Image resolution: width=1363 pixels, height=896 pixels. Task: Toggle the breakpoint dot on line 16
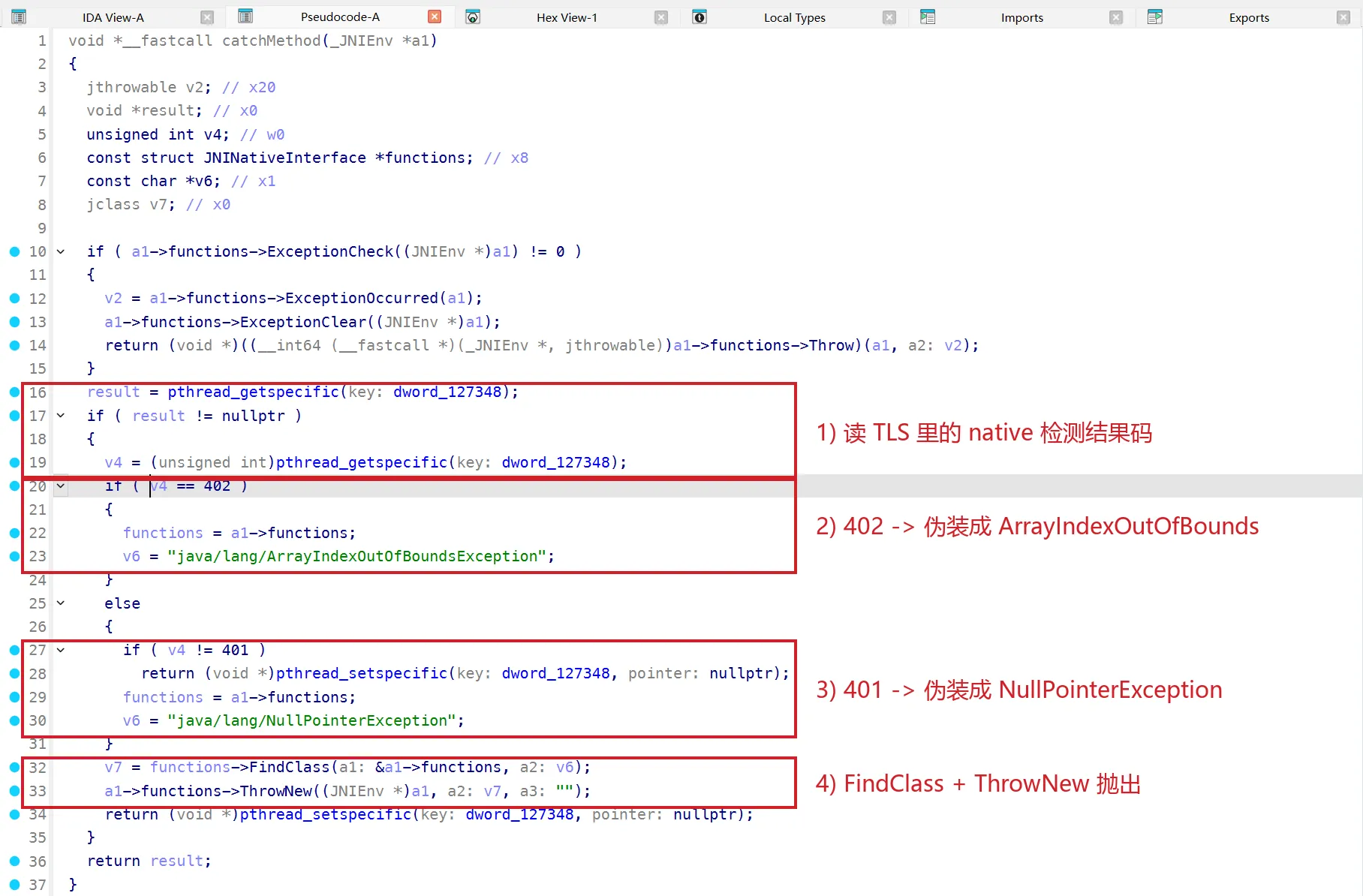tap(14, 392)
